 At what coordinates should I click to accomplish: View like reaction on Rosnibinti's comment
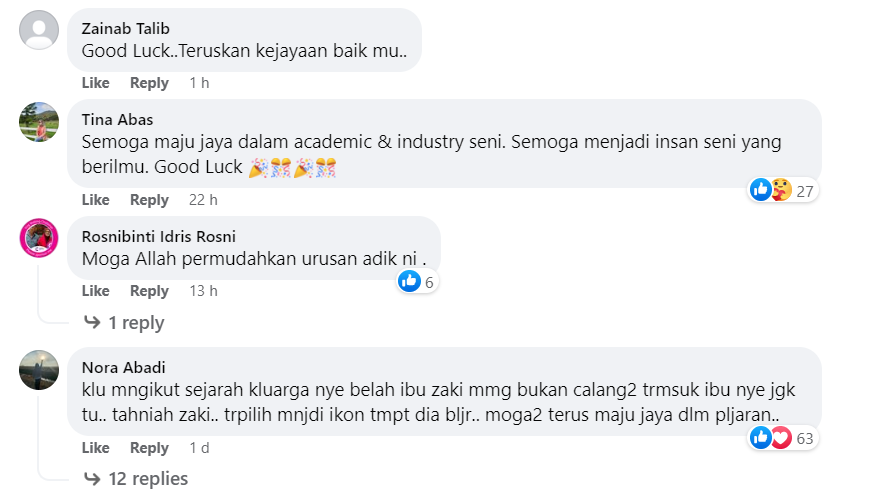(409, 281)
